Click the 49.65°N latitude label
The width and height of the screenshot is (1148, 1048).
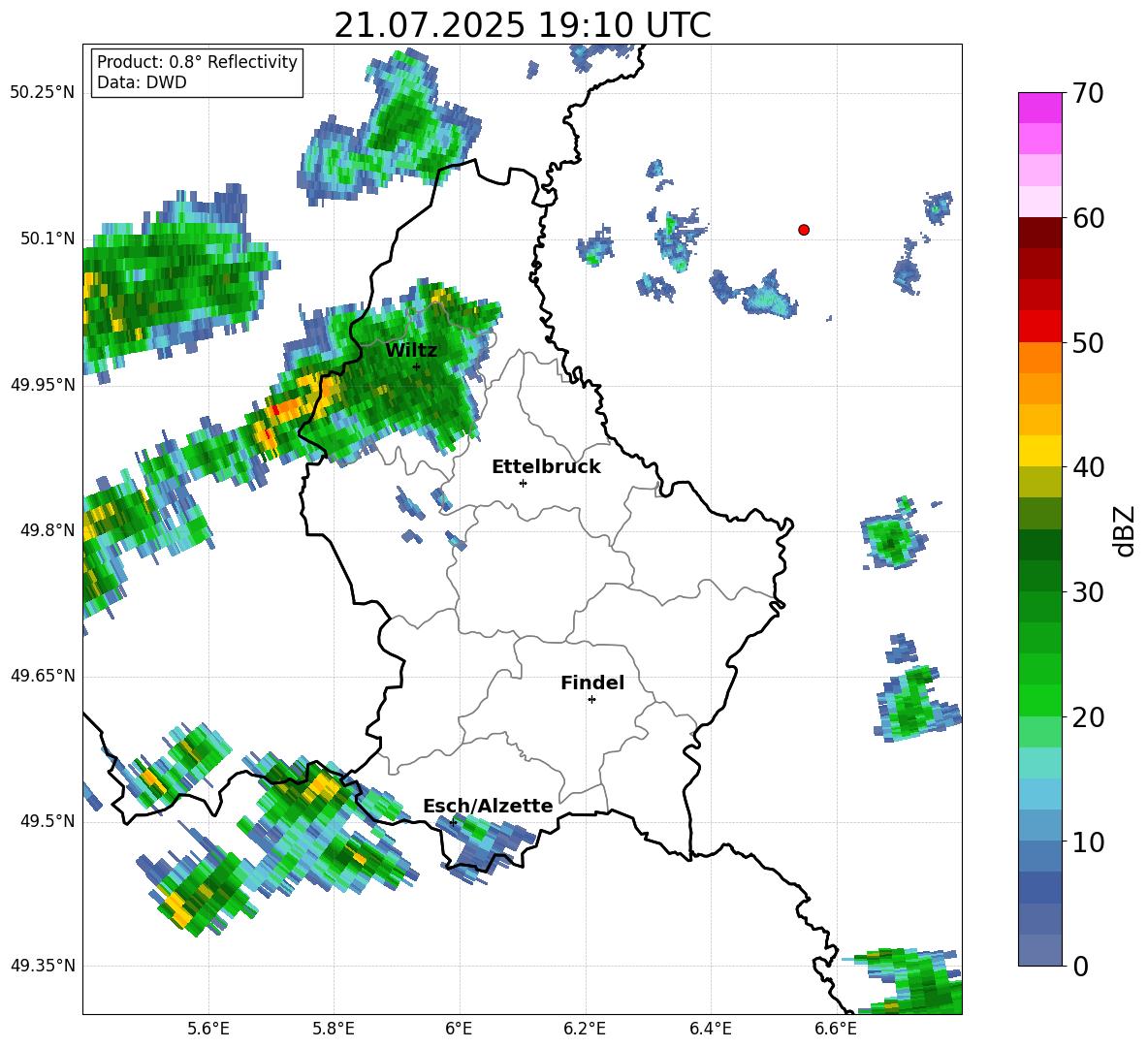pyautogui.click(x=43, y=676)
